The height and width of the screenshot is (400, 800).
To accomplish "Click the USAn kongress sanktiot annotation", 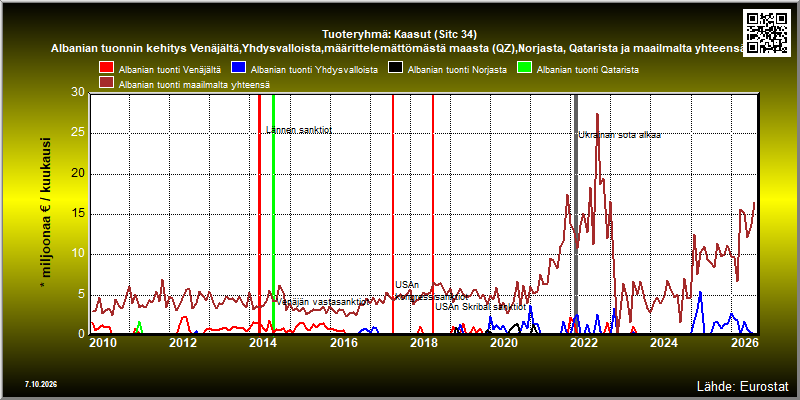I will click(x=431, y=291).
